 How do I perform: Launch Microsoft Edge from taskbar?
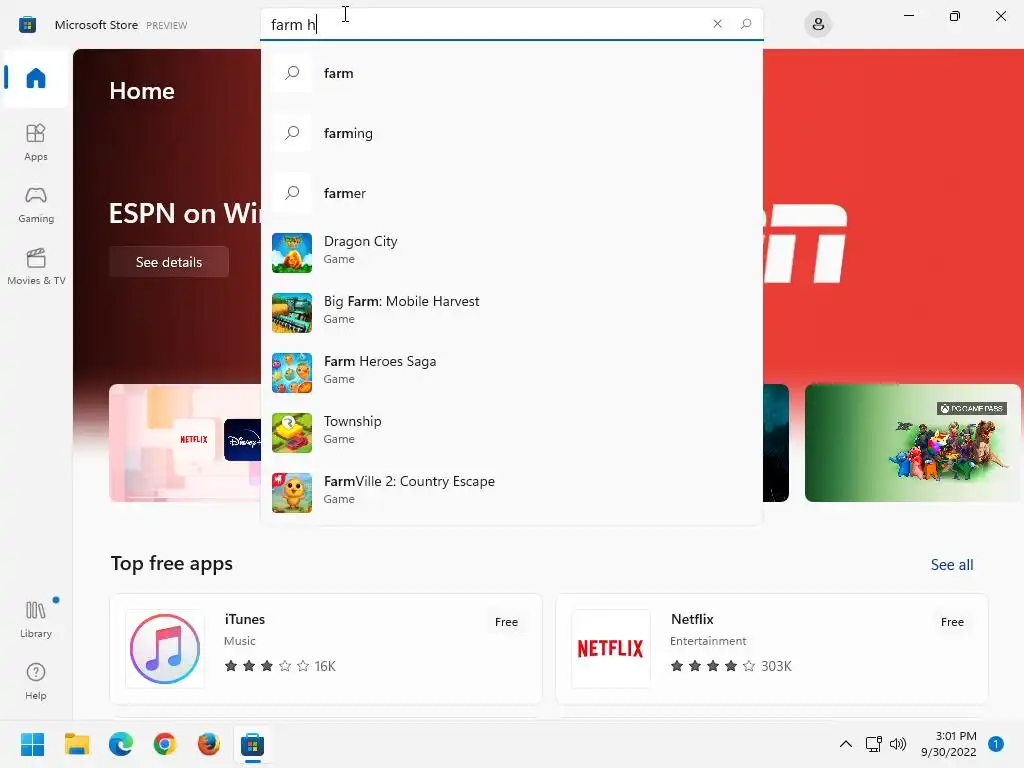pyautogui.click(x=121, y=744)
